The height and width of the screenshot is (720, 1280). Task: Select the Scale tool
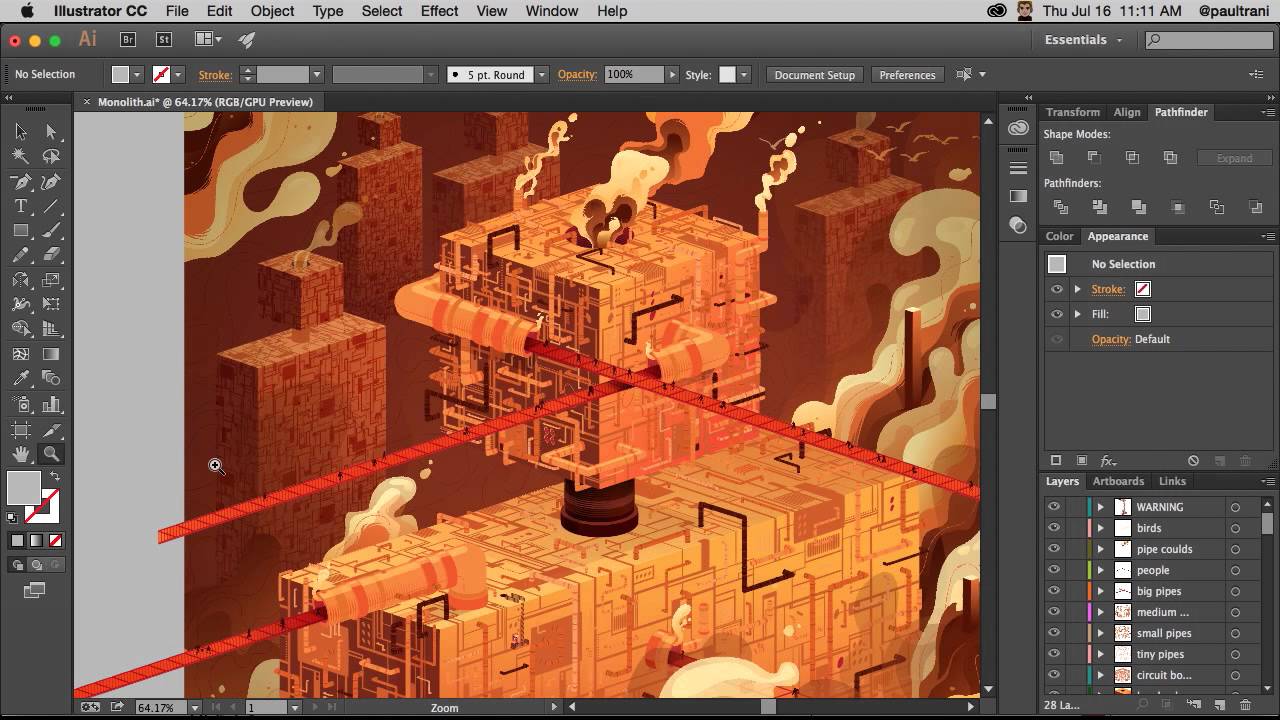pos(51,280)
